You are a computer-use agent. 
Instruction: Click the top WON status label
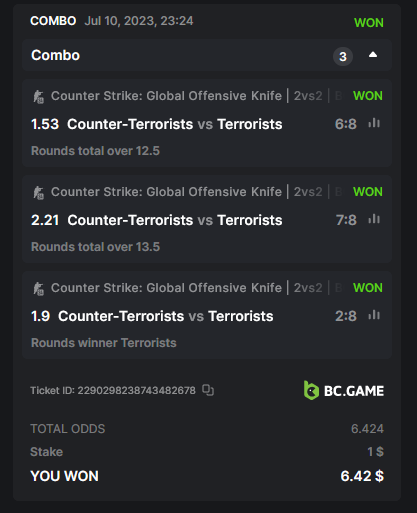[369, 23]
